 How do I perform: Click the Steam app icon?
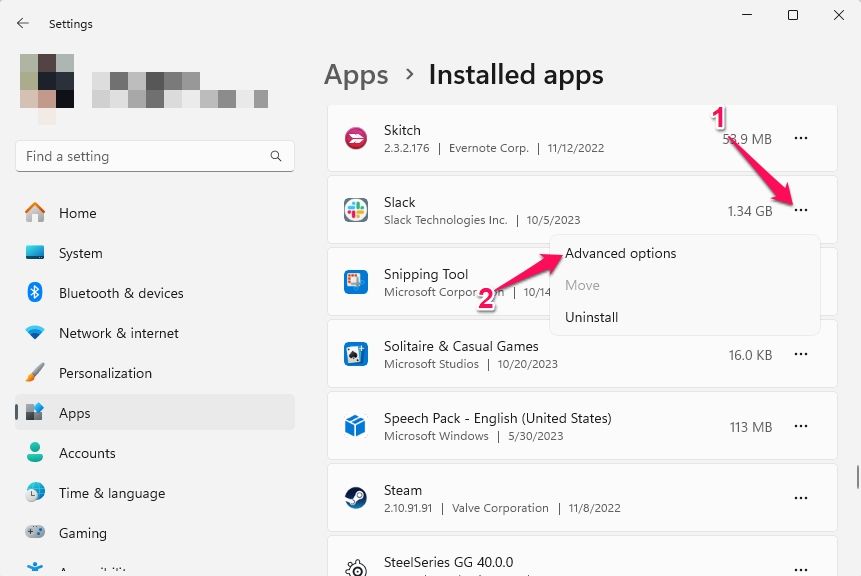[357, 498]
